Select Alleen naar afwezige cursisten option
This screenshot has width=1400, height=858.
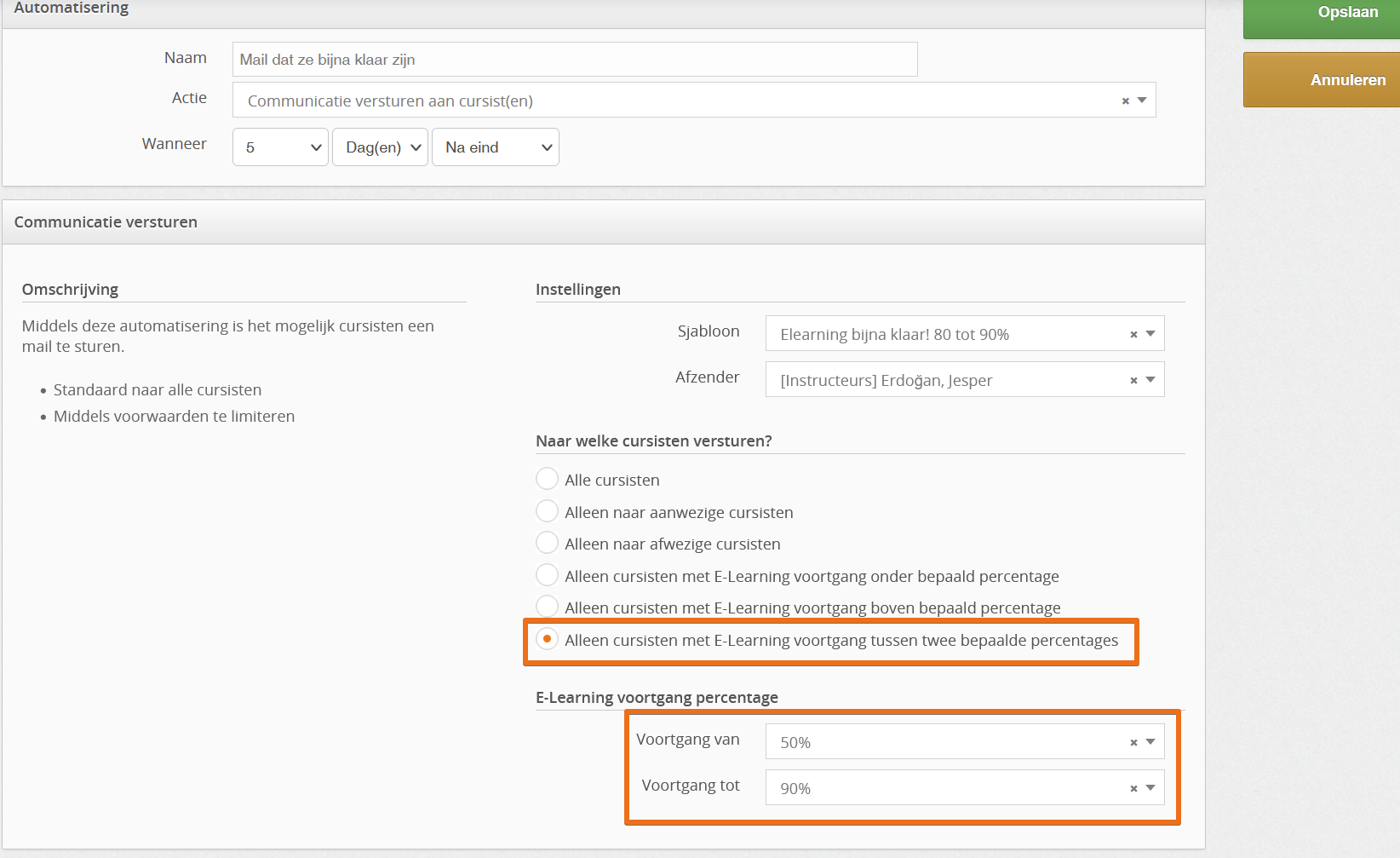[x=547, y=543]
